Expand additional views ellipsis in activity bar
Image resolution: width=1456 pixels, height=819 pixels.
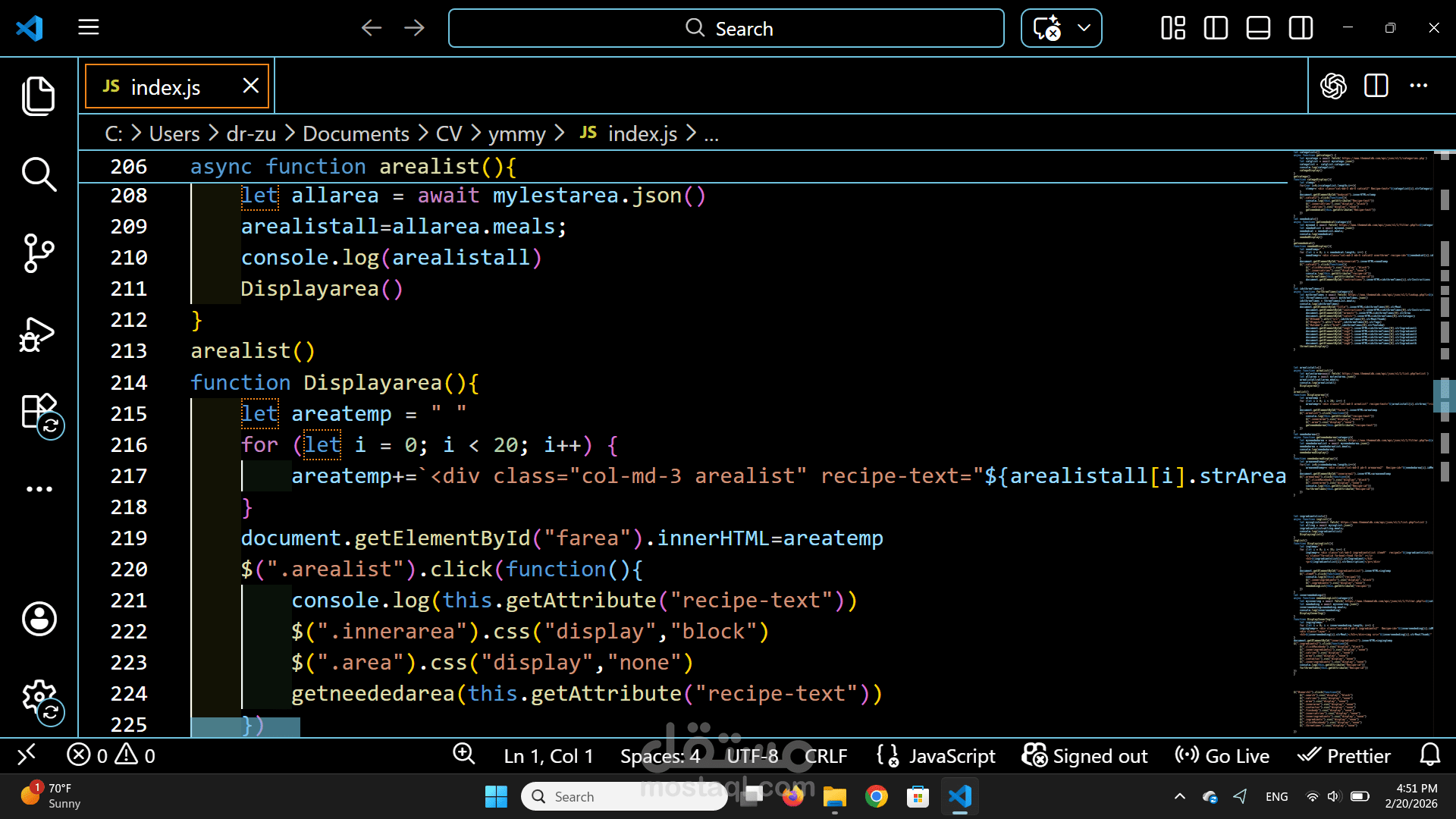(x=39, y=489)
